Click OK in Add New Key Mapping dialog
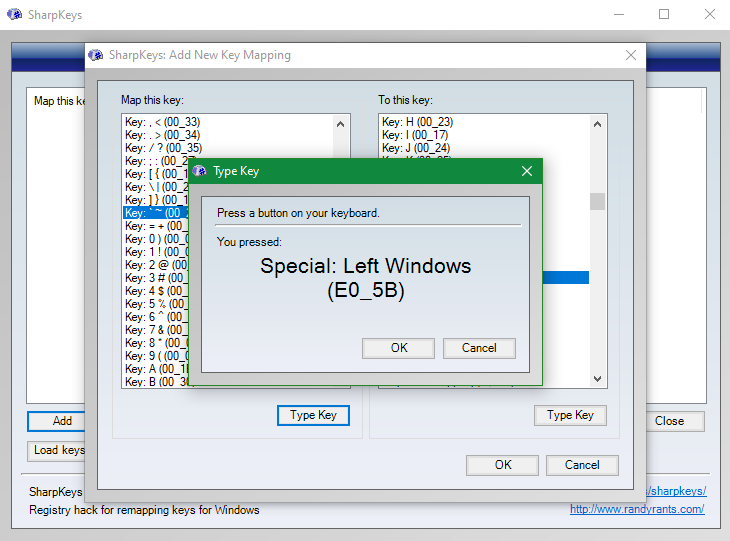Image resolution: width=730 pixels, height=541 pixels. (502, 465)
